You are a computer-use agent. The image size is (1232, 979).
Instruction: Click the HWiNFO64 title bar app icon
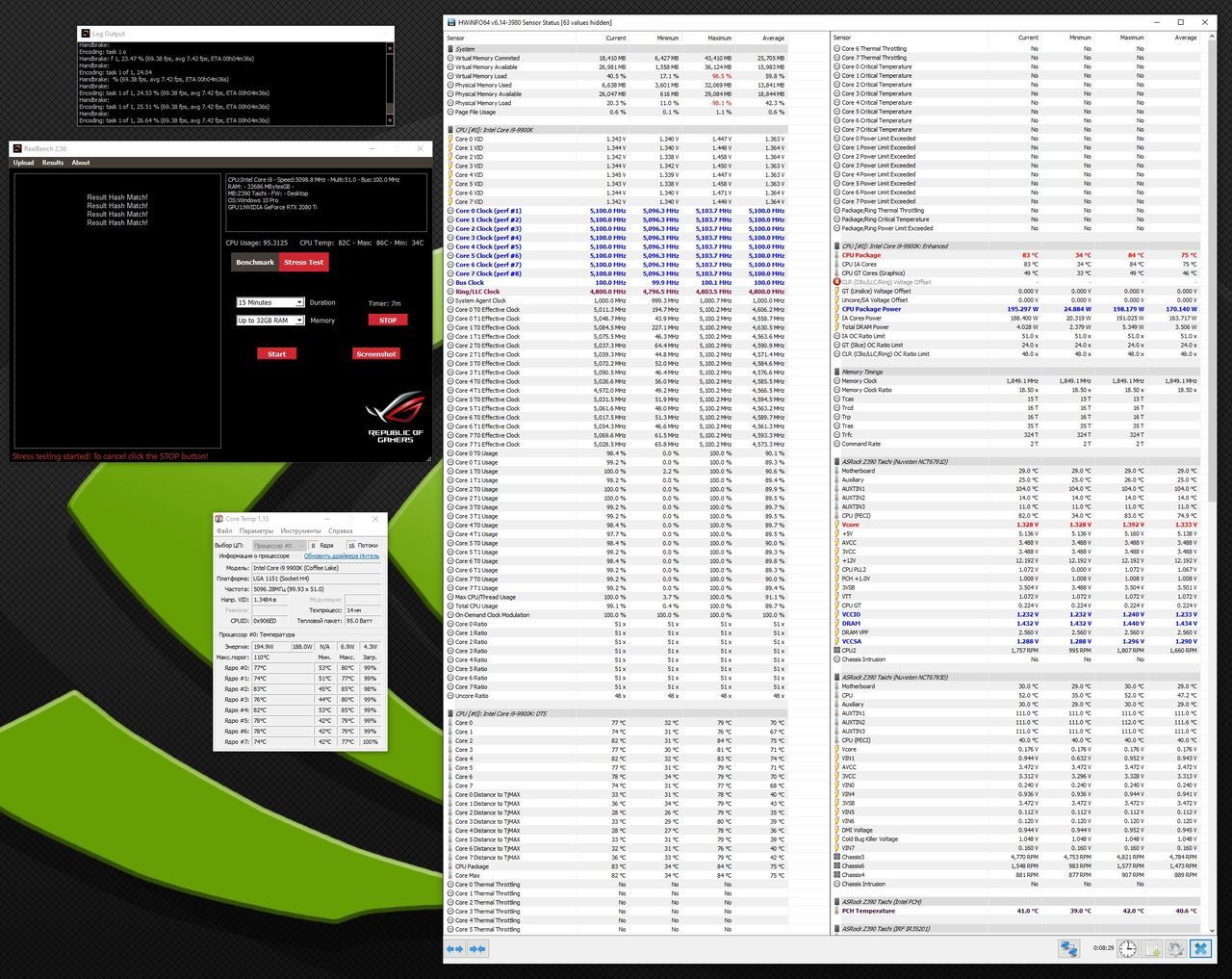tap(450, 21)
